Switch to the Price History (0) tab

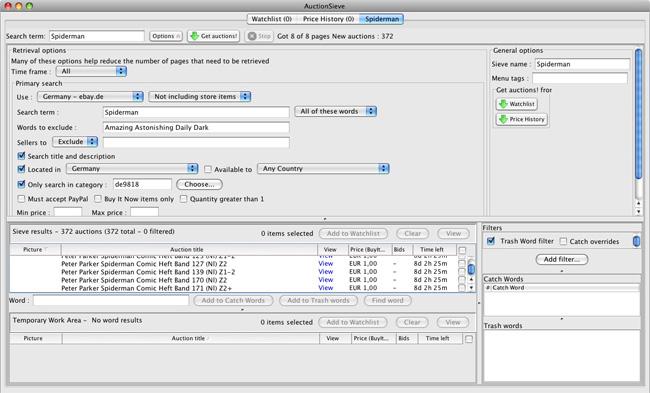click(328, 19)
